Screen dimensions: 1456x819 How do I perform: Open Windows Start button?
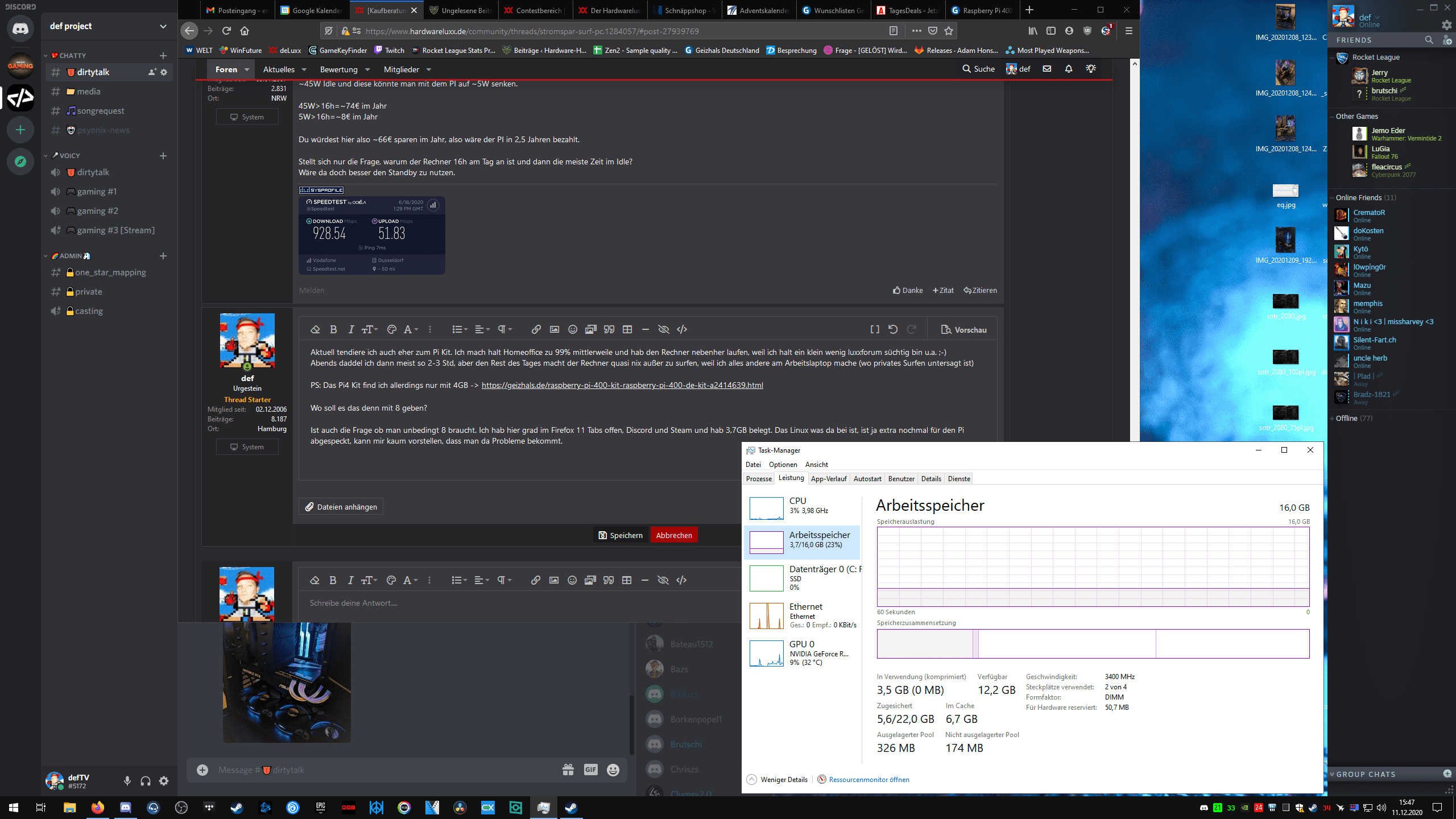(14, 808)
